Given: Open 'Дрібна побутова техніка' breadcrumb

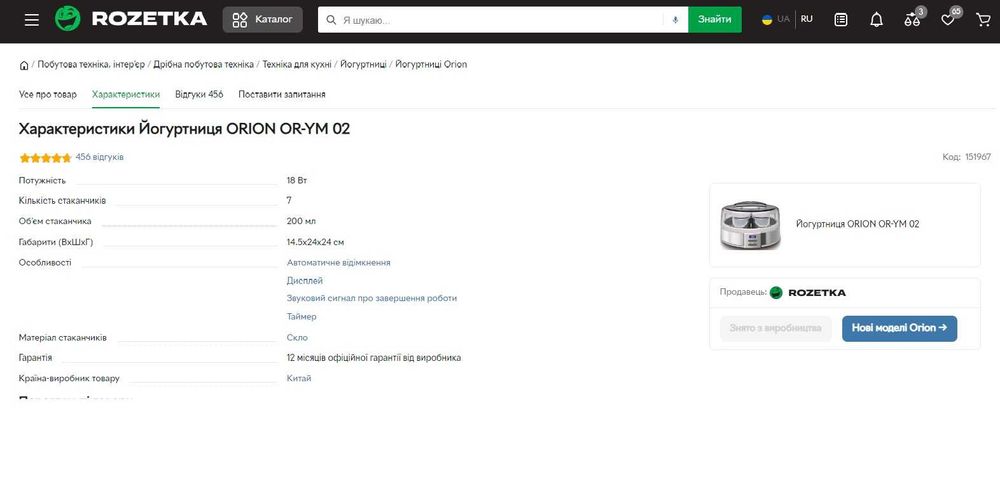Looking at the screenshot, I should pos(203,64).
